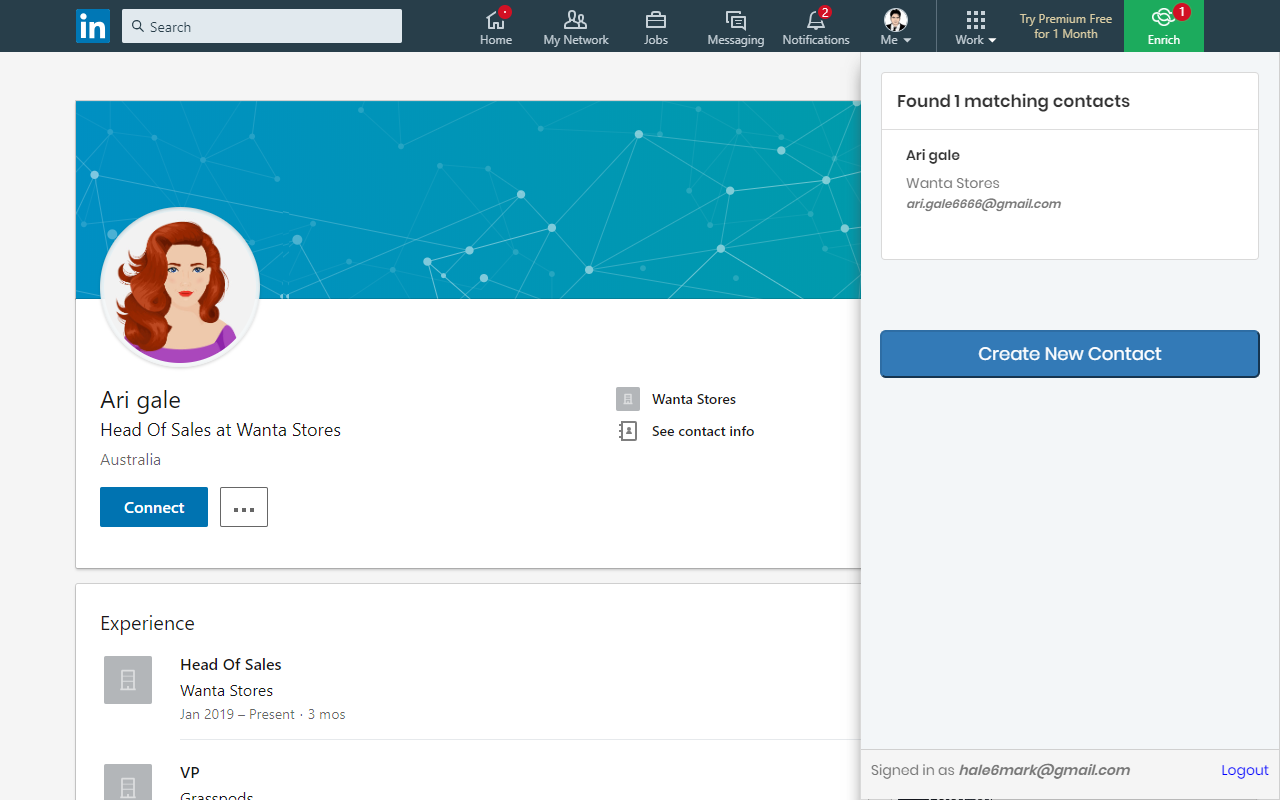1280x800 pixels.
Task: Click Ari gale's profile photo
Action: point(180,287)
